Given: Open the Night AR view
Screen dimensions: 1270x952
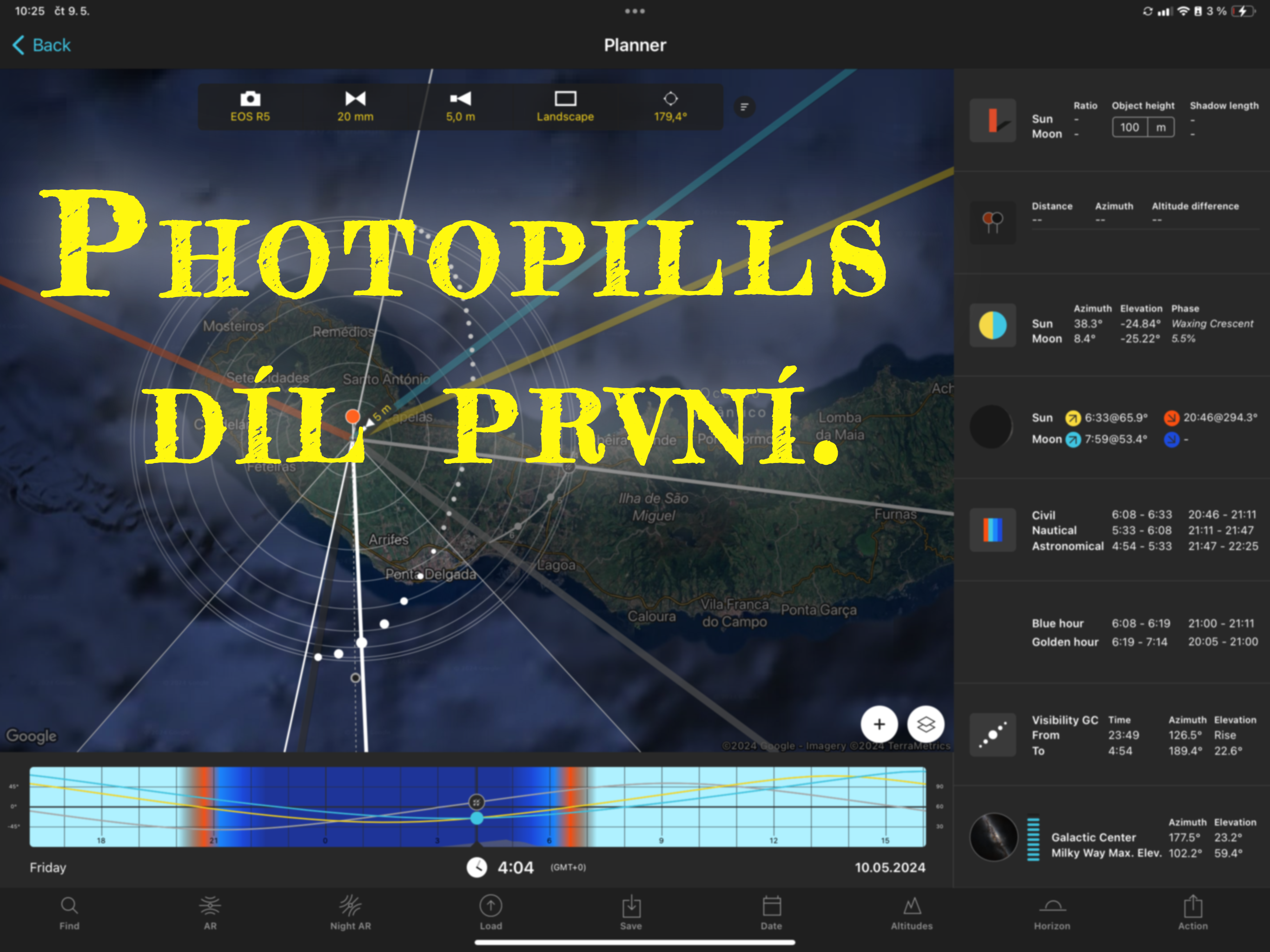Looking at the screenshot, I should coord(350,912).
